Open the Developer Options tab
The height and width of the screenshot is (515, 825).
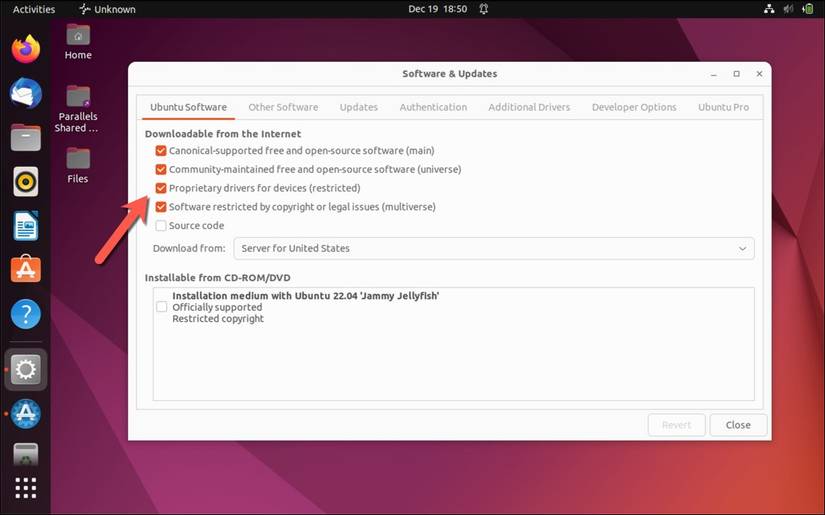[x=634, y=107]
